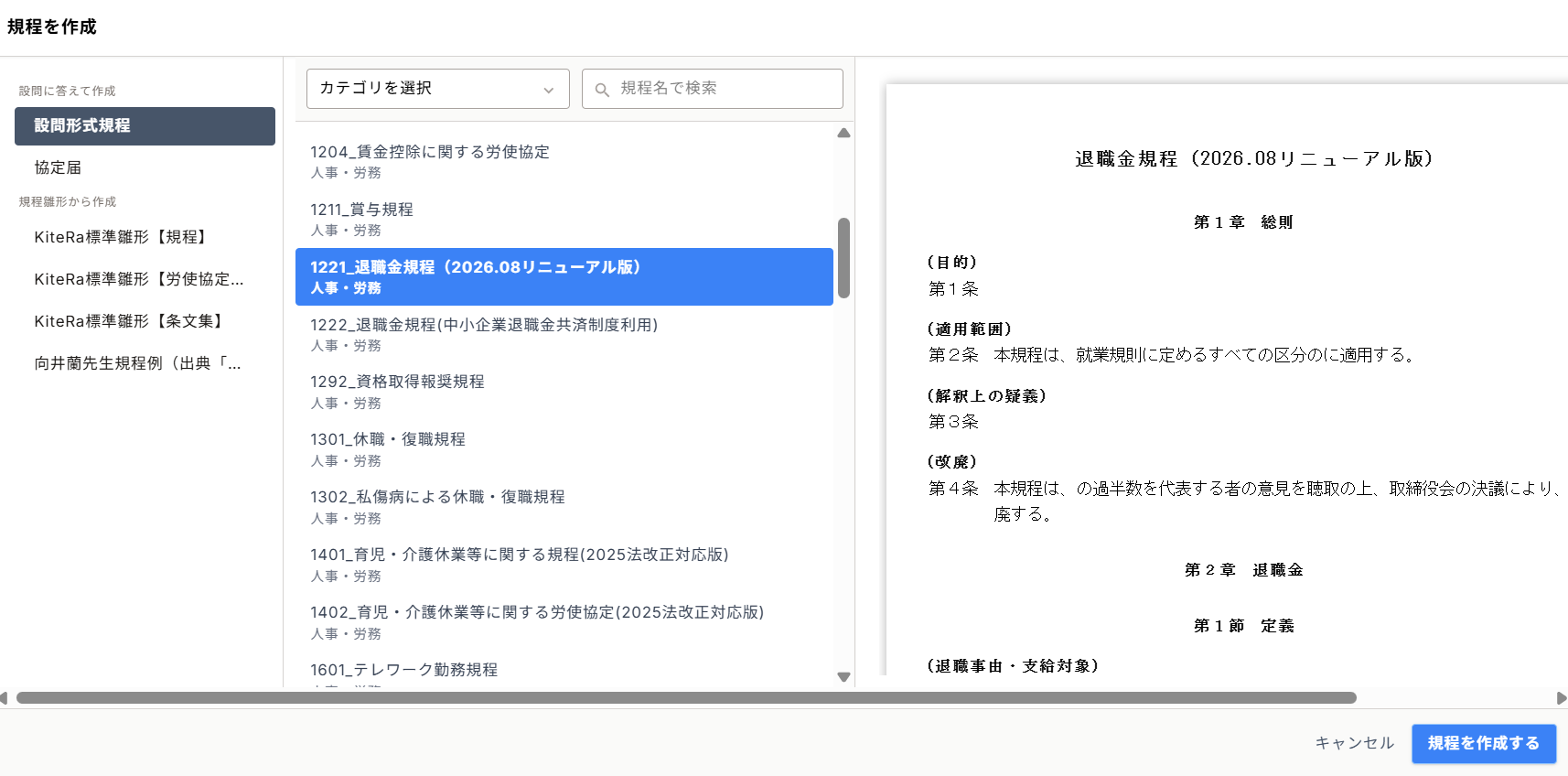This screenshot has width=1568, height=776.
Task: Click horizontal scrollbar right arrow
Action: pyautogui.click(x=1561, y=698)
